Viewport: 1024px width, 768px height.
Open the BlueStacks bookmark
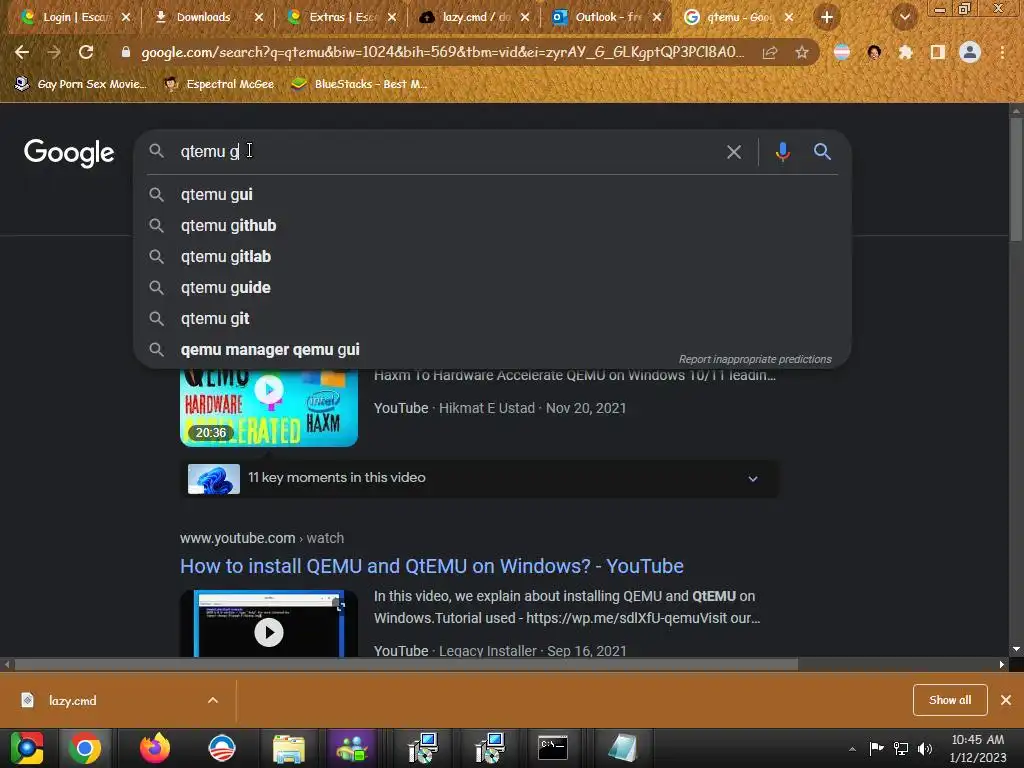pos(359,84)
